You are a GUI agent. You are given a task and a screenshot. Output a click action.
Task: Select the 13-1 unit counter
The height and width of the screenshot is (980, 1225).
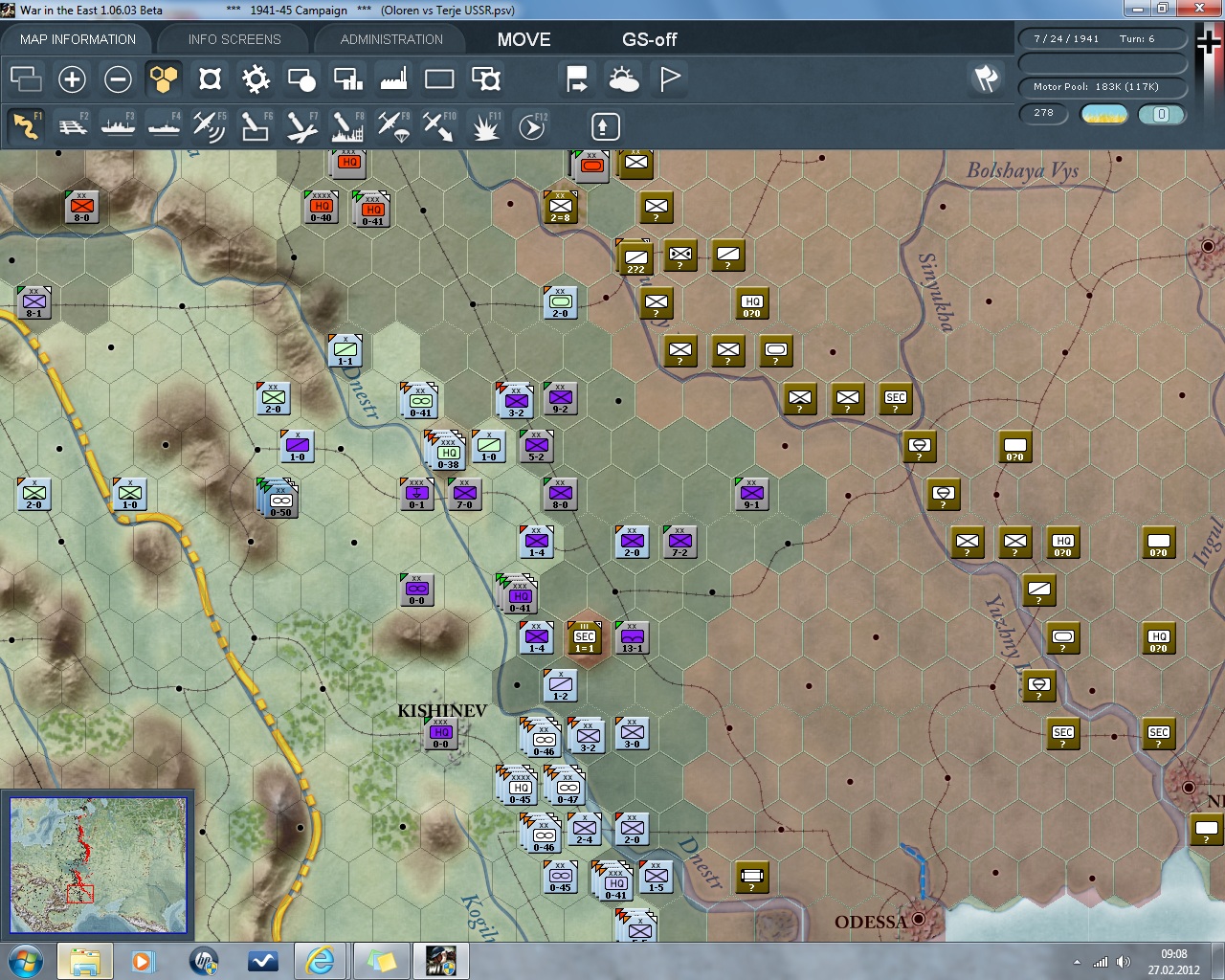pyautogui.click(x=632, y=637)
